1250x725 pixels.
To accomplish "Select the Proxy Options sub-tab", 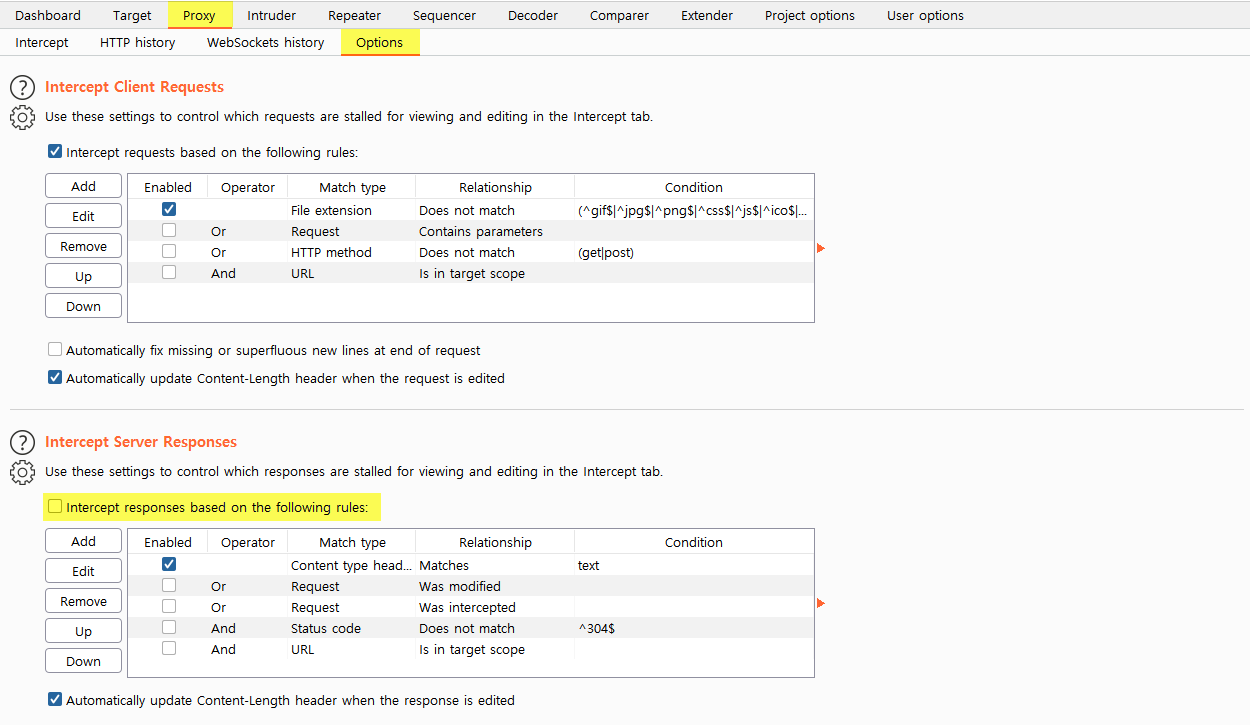I will pos(380,42).
